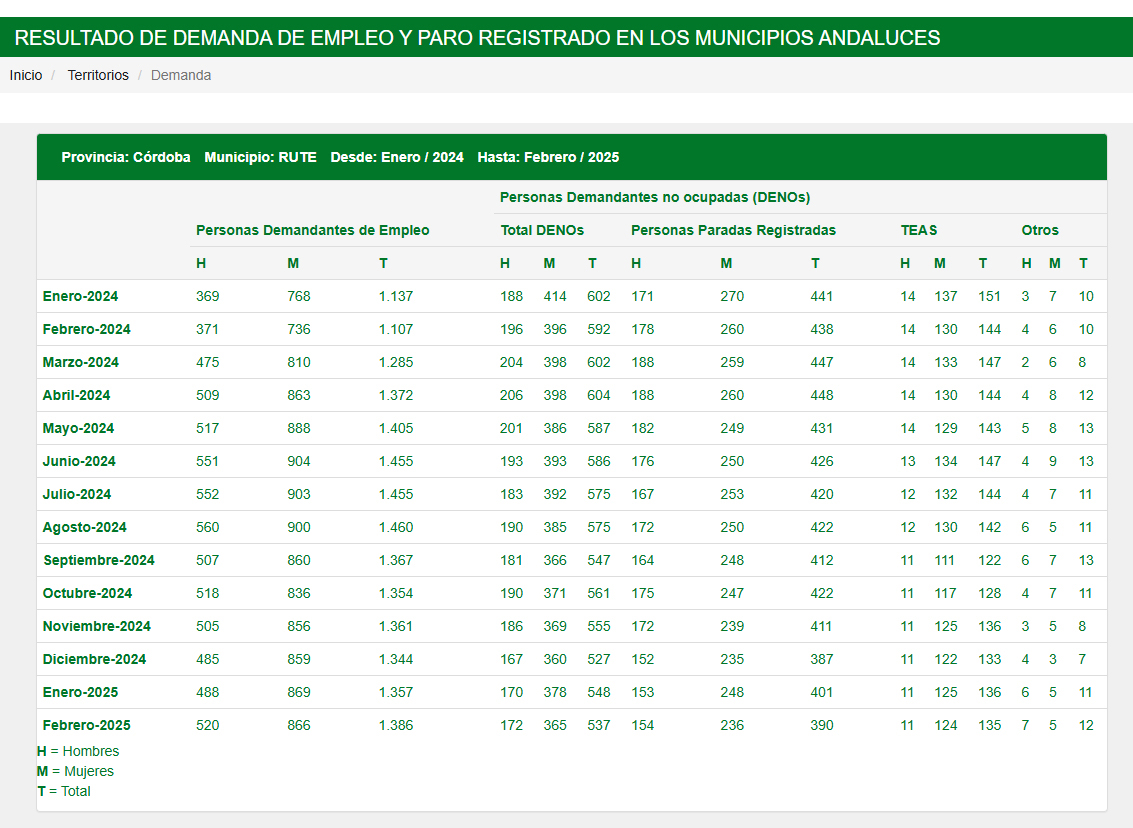Select the Enero-2024 row label
The image size is (1133, 828).
coord(80,296)
